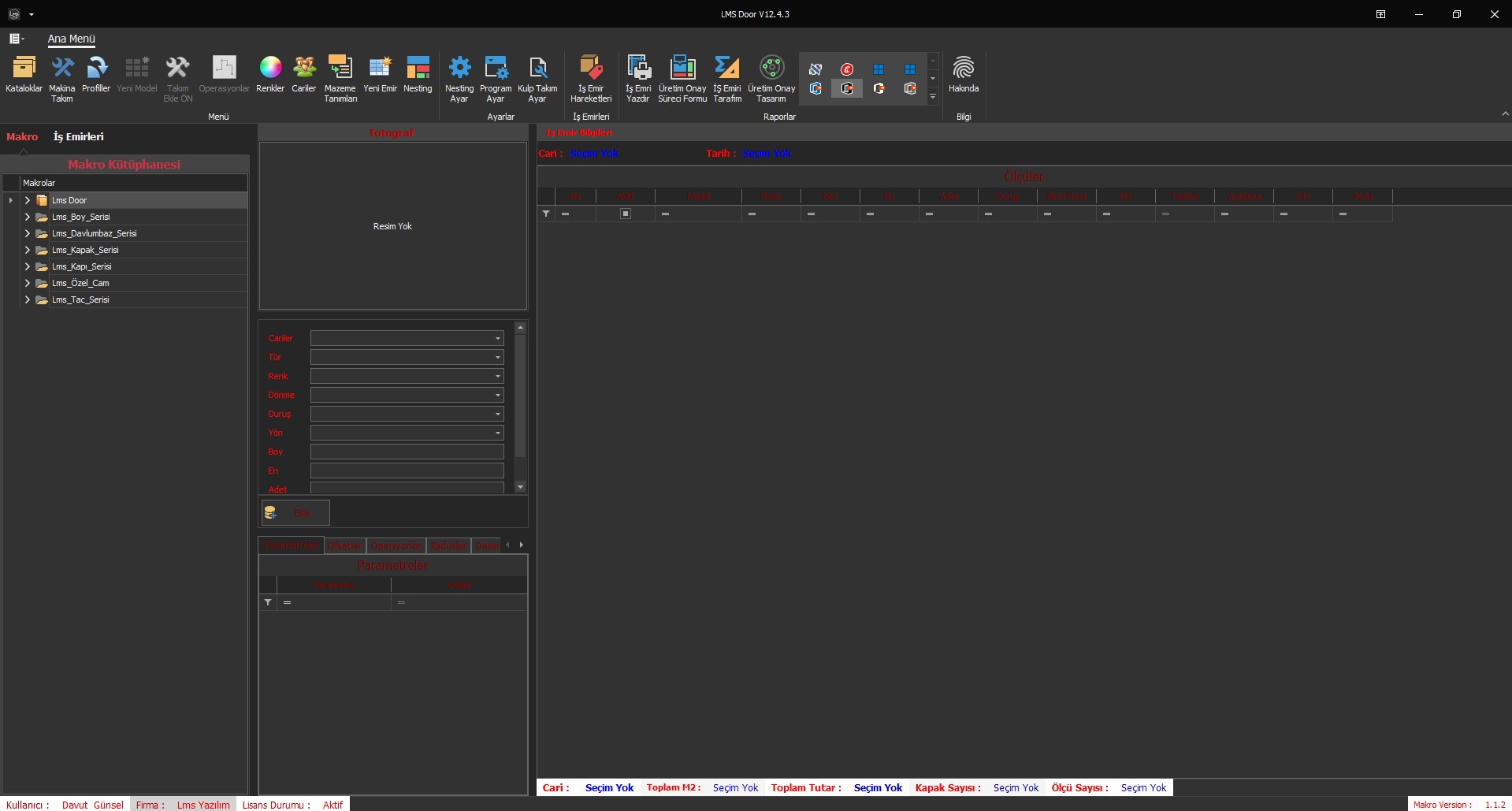This screenshot has width=1512, height=811.
Task: Open Nesting Ayar gear settings
Action: pyautogui.click(x=459, y=79)
